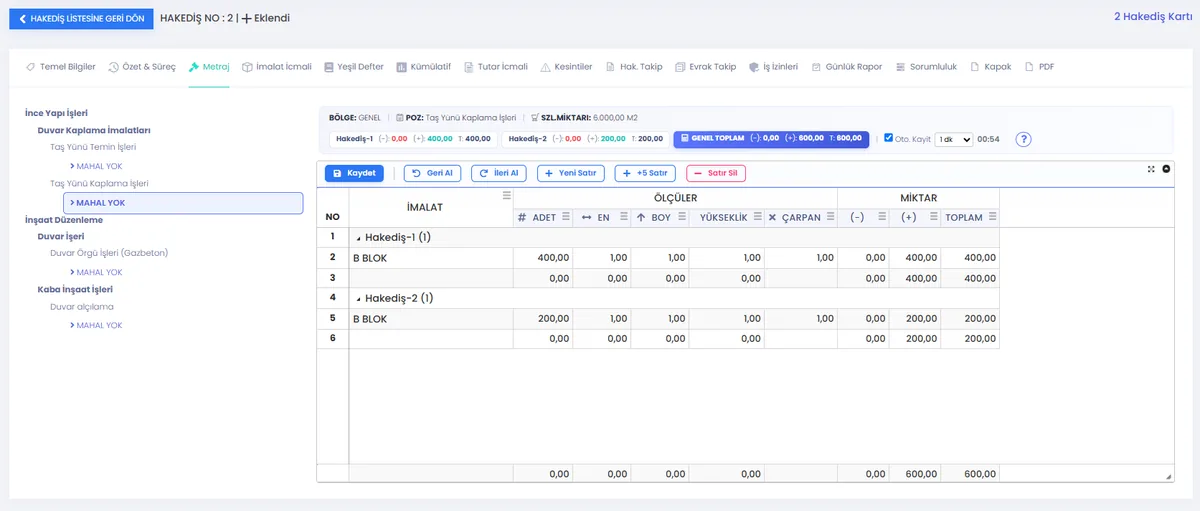The height and width of the screenshot is (511, 1200).
Task: Switch to the Hak. Takip tab
Action: (634, 67)
